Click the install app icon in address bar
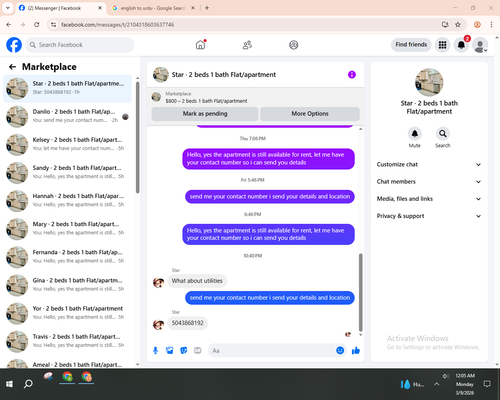The image size is (500, 400). [445, 24]
